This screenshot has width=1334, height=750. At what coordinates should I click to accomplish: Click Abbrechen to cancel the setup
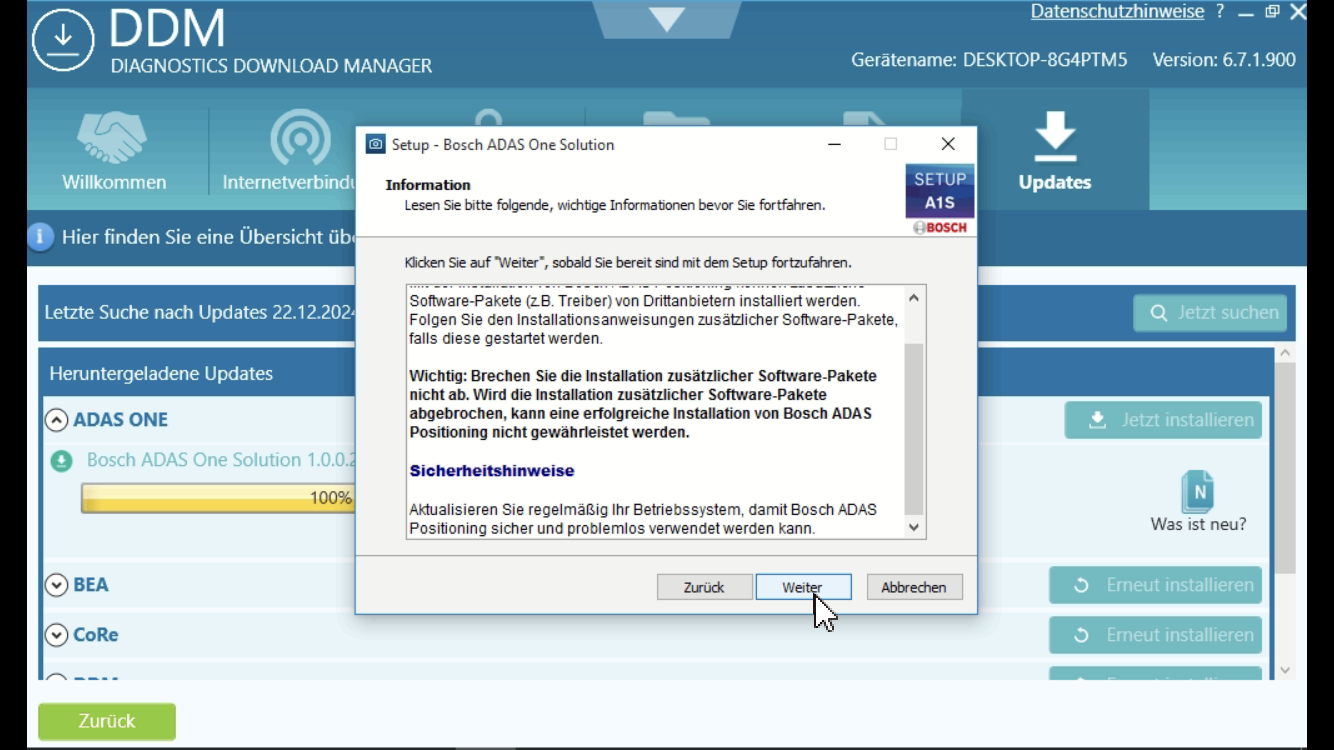pos(914,587)
